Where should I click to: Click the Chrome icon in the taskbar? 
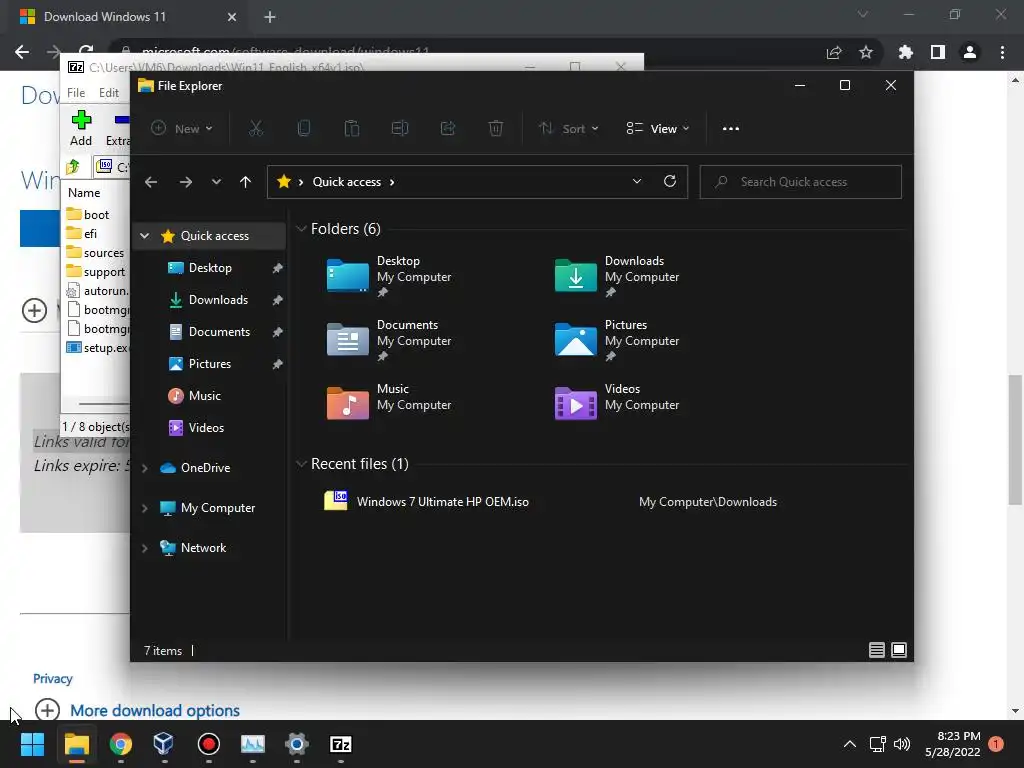click(x=121, y=744)
